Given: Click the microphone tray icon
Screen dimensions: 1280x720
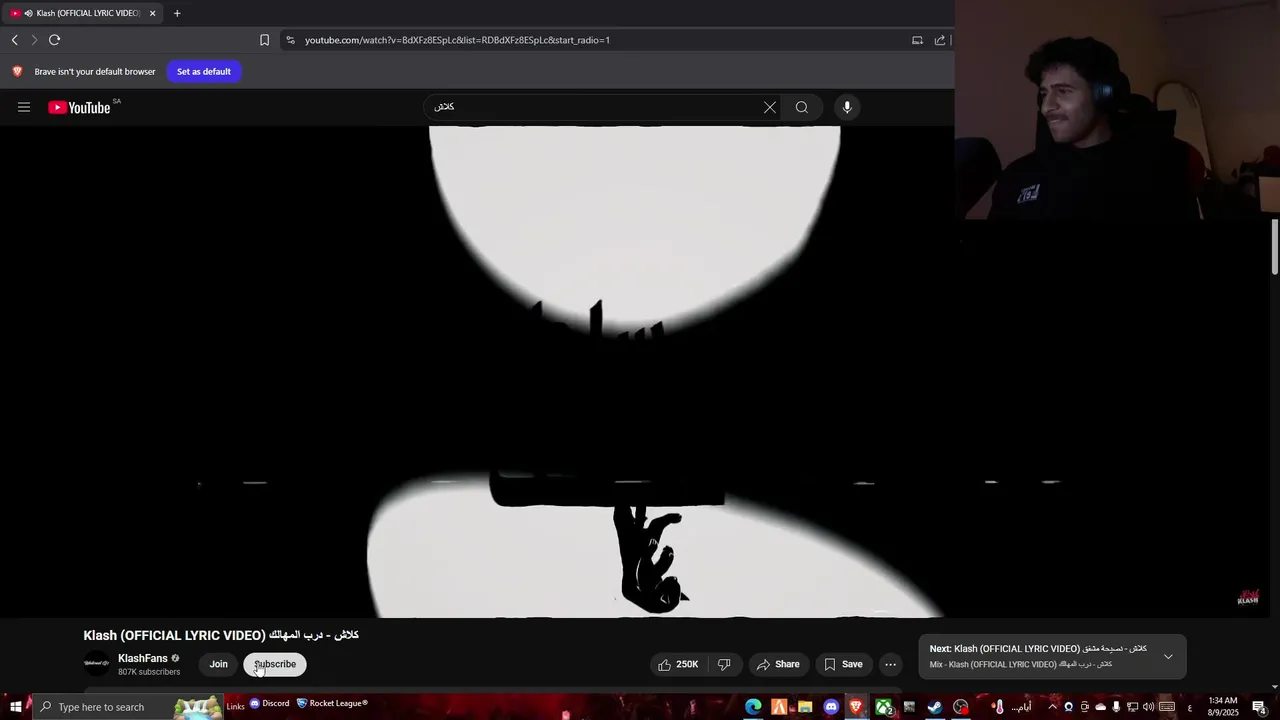Looking at the screenshot, I should coord(1116,707).
